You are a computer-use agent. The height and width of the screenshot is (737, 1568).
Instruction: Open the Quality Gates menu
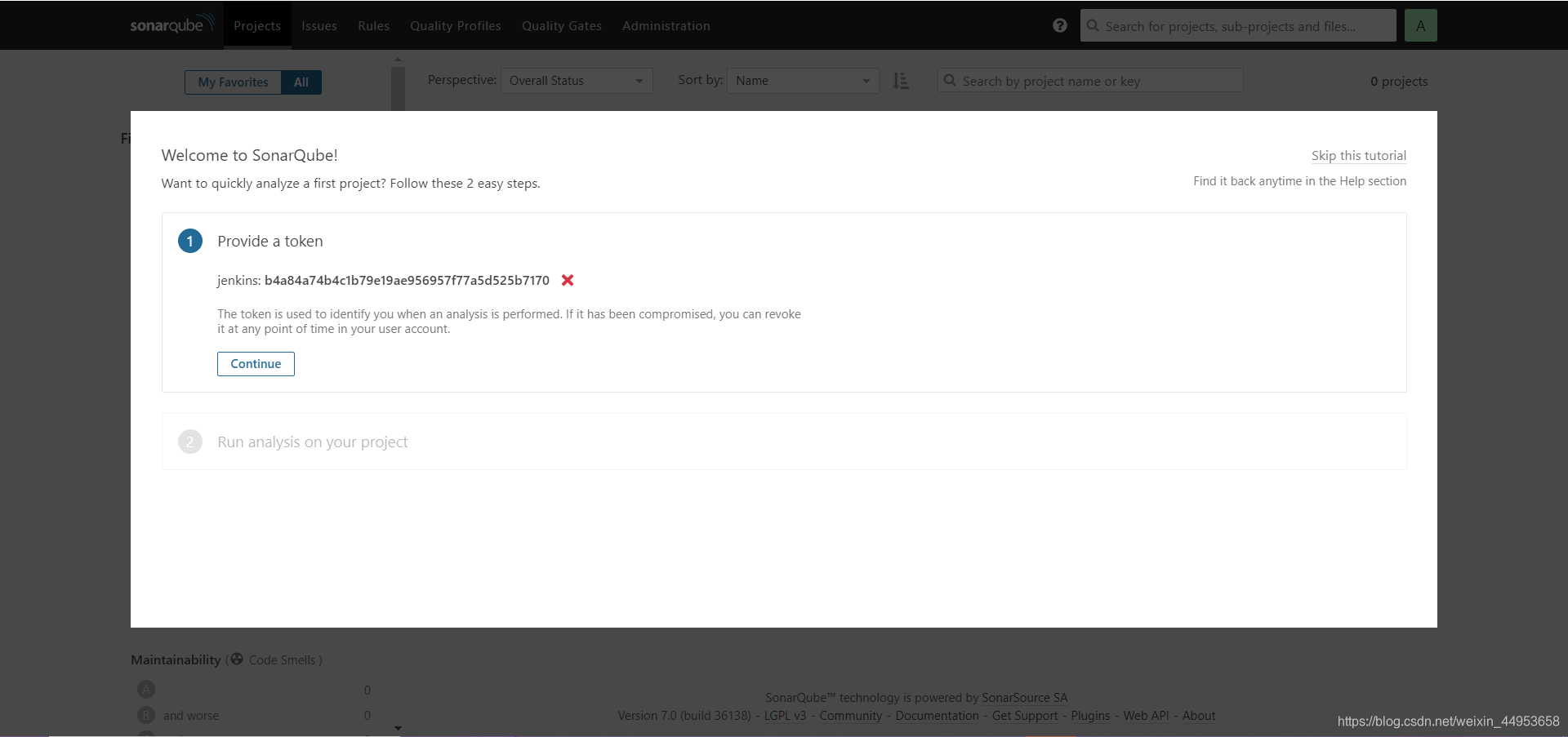562,25
